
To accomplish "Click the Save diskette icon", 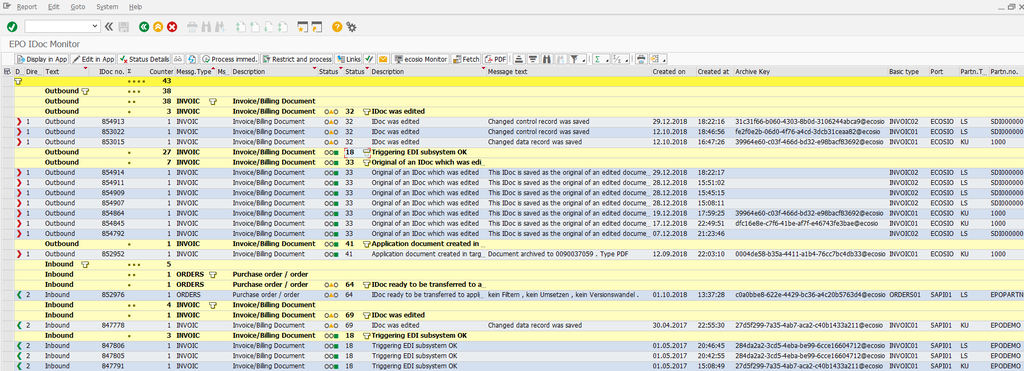I will [123, 27].
